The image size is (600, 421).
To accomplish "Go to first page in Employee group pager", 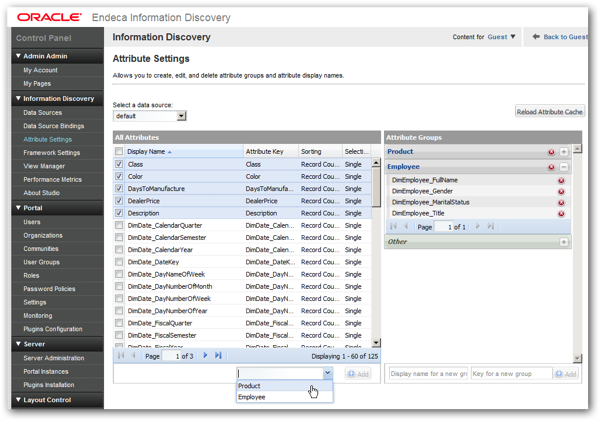I will point(393,226).
